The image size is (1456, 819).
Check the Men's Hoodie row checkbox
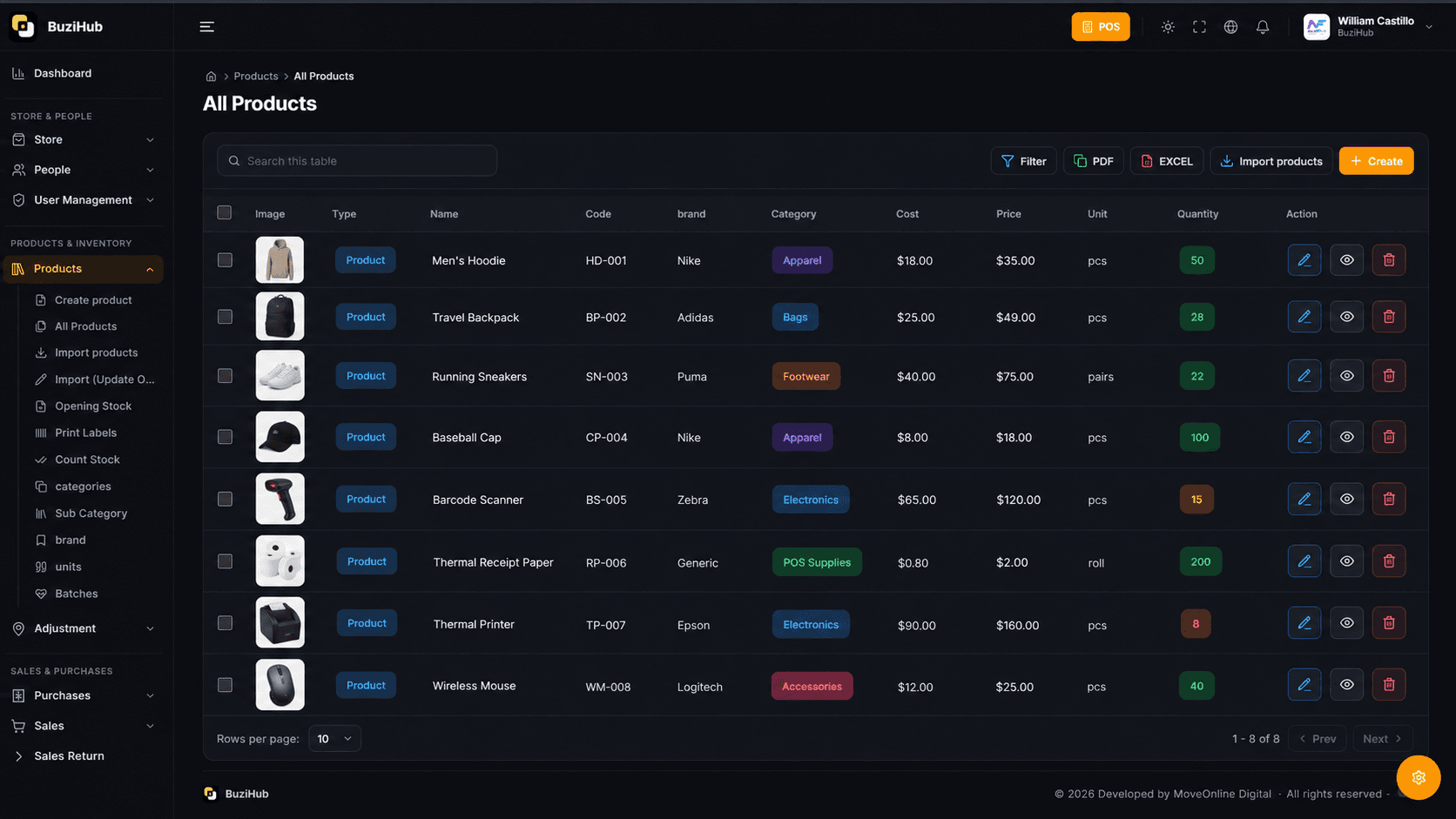[225, 260]
